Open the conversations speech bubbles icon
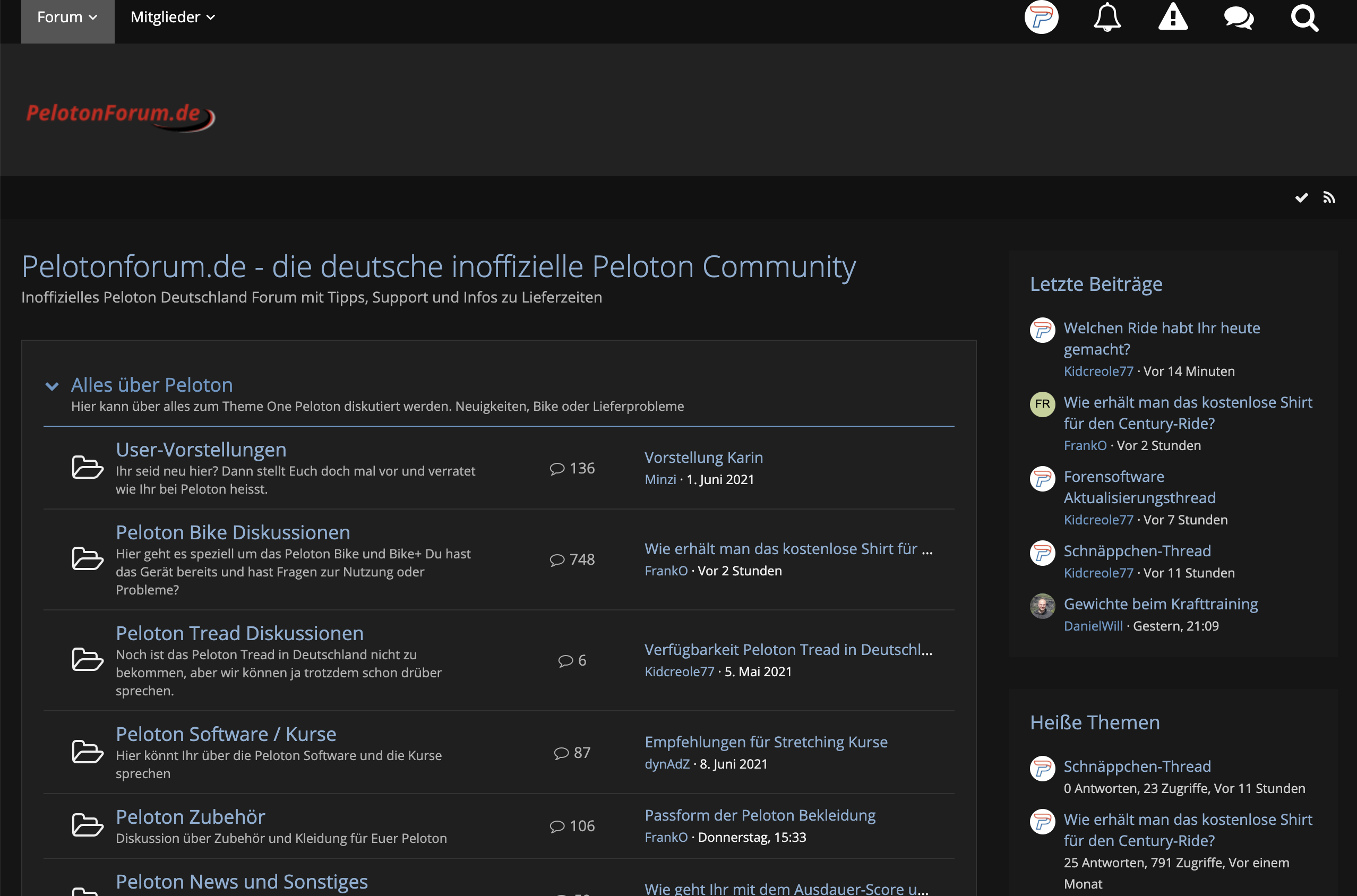Screen dimensions: 1357x896 [x=1239, y=18]
